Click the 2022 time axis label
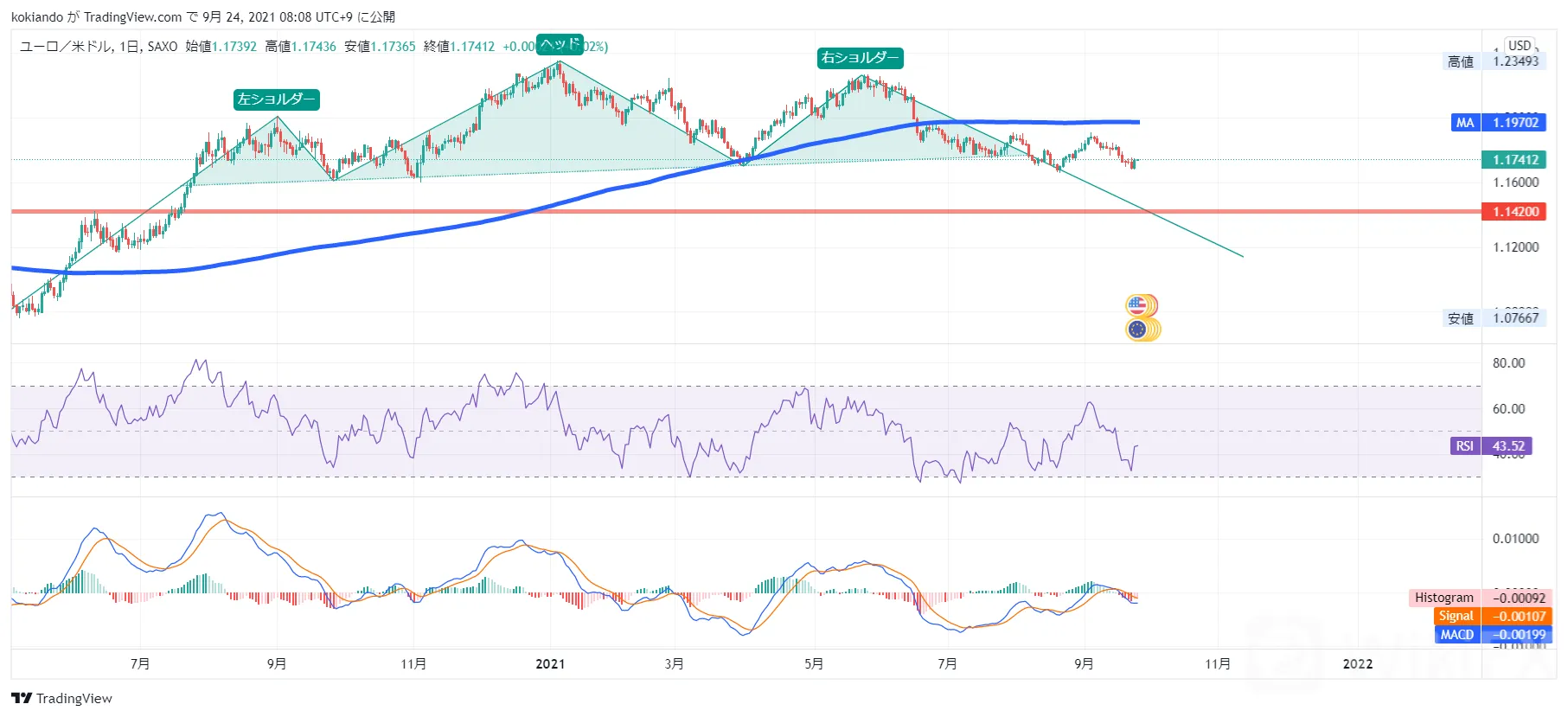Image resolution: width=1568 pixels, height=717 pixels. [1358, 664]
